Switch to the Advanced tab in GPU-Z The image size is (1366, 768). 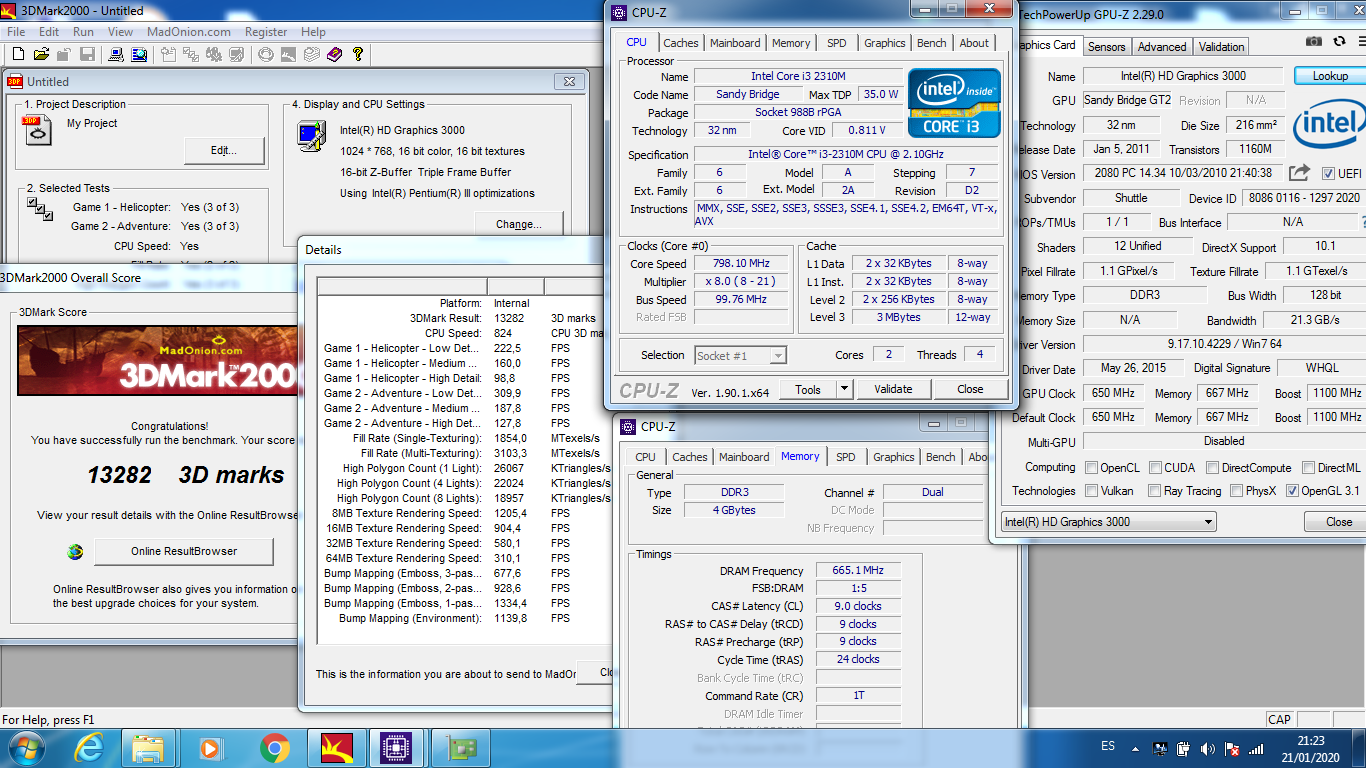click(1161, 47)
